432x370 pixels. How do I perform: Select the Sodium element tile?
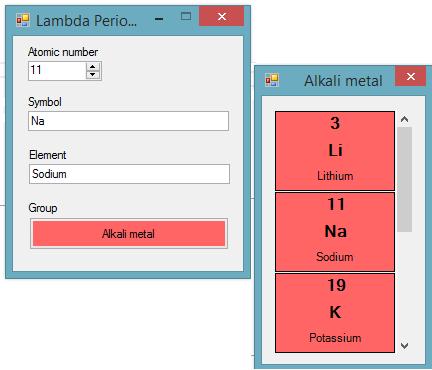335,232
